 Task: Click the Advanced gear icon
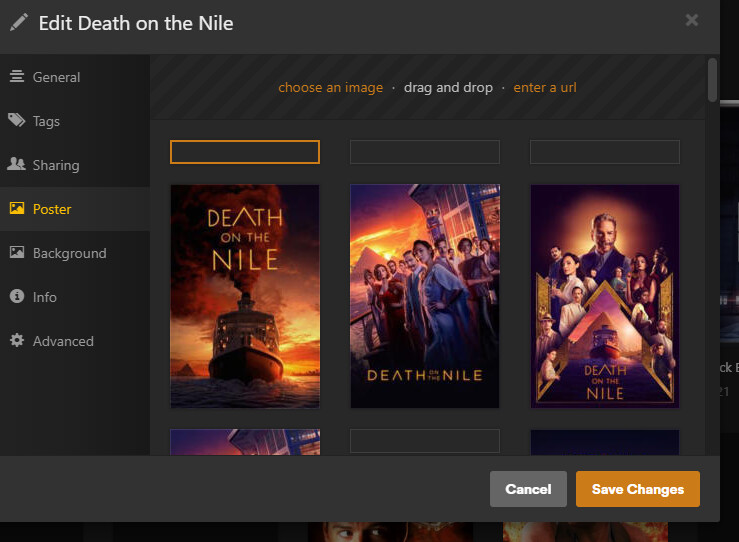coord(17,340)
